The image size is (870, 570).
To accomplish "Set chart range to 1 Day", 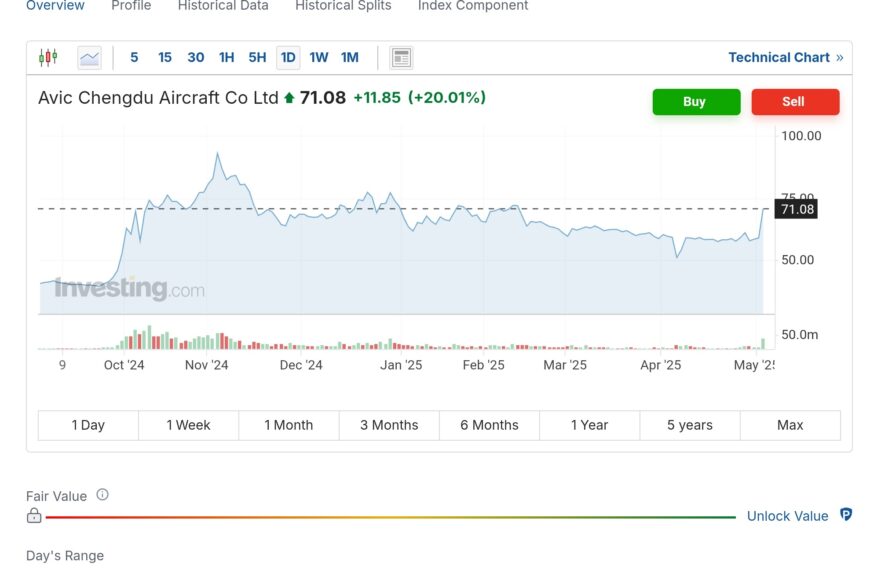I will click(88, 425).
